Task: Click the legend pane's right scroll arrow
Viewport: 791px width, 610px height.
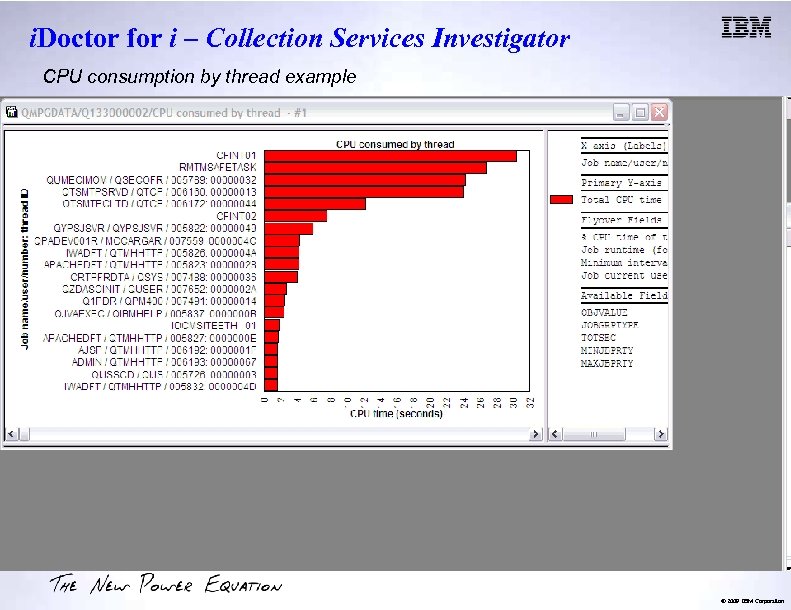Action: (660, 434)
